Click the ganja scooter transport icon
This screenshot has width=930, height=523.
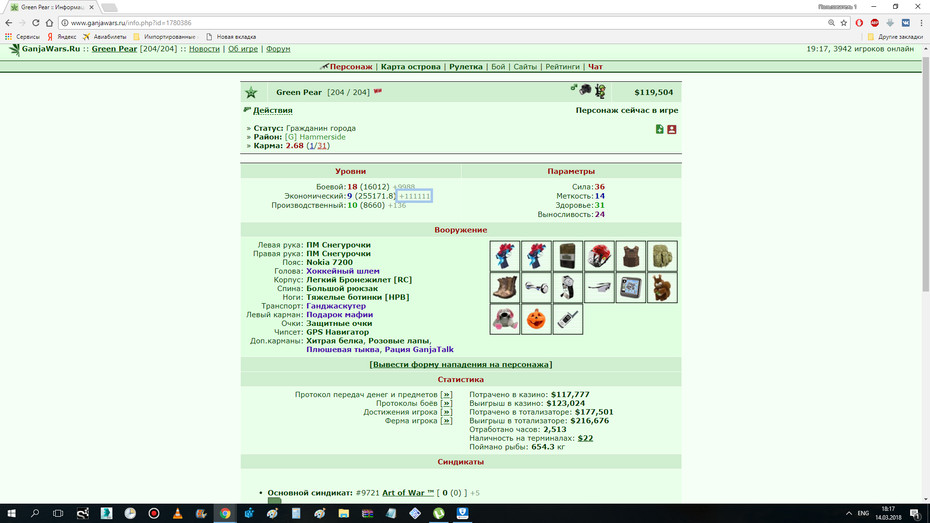click(536, 288)
